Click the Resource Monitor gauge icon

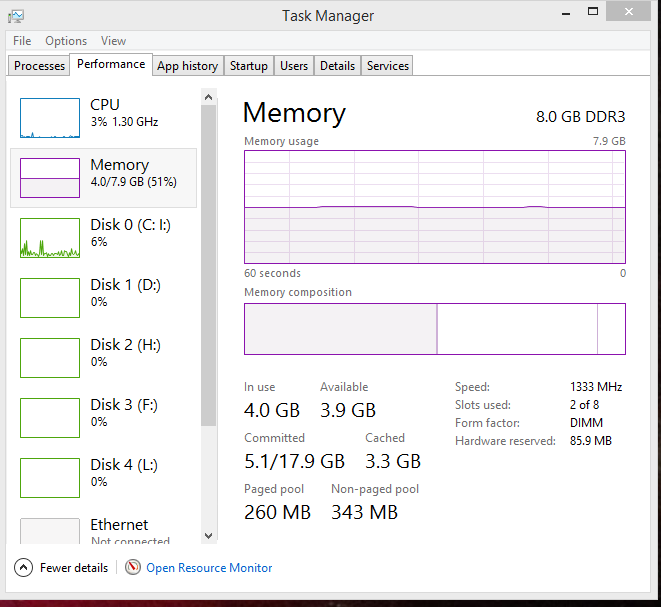pyautogui.click(x=133, y=567)
